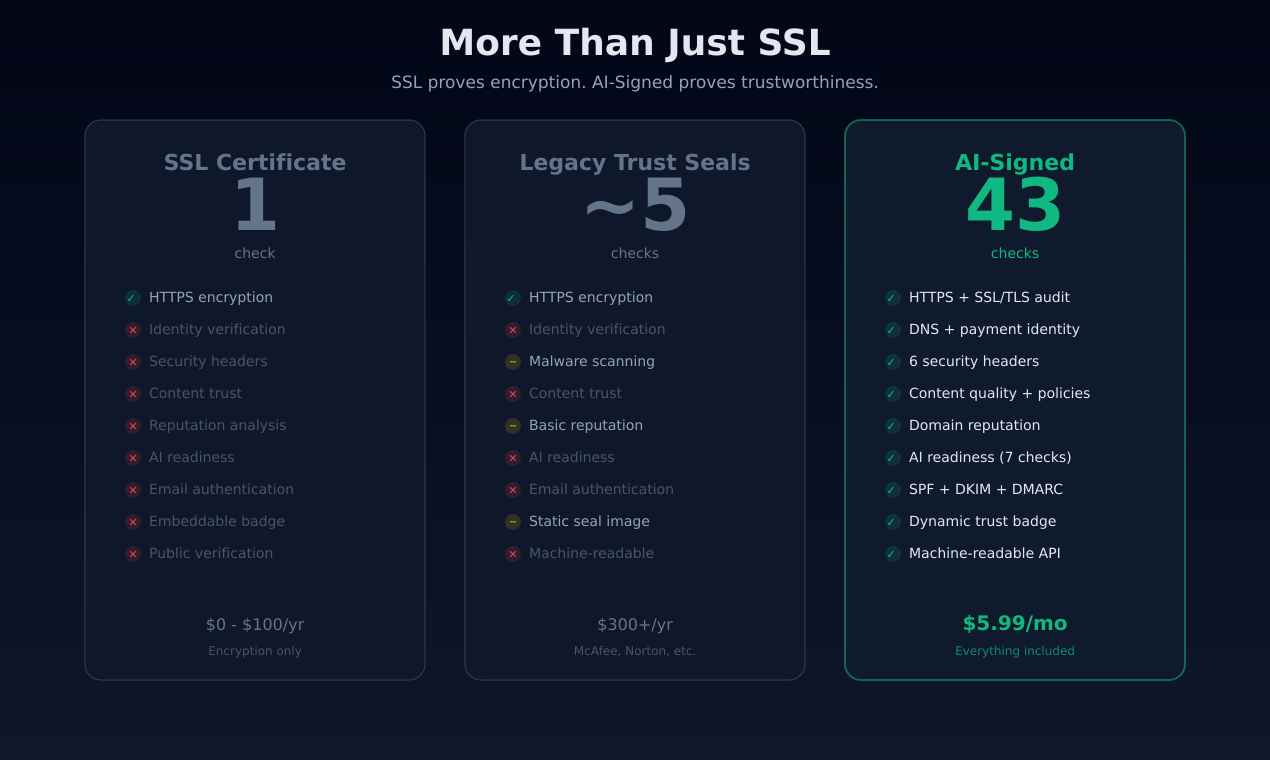Click the 'SSL proves encryption' subtitle text
The width and height of the screenshot is (1270, 760).
tap(635, 82)
